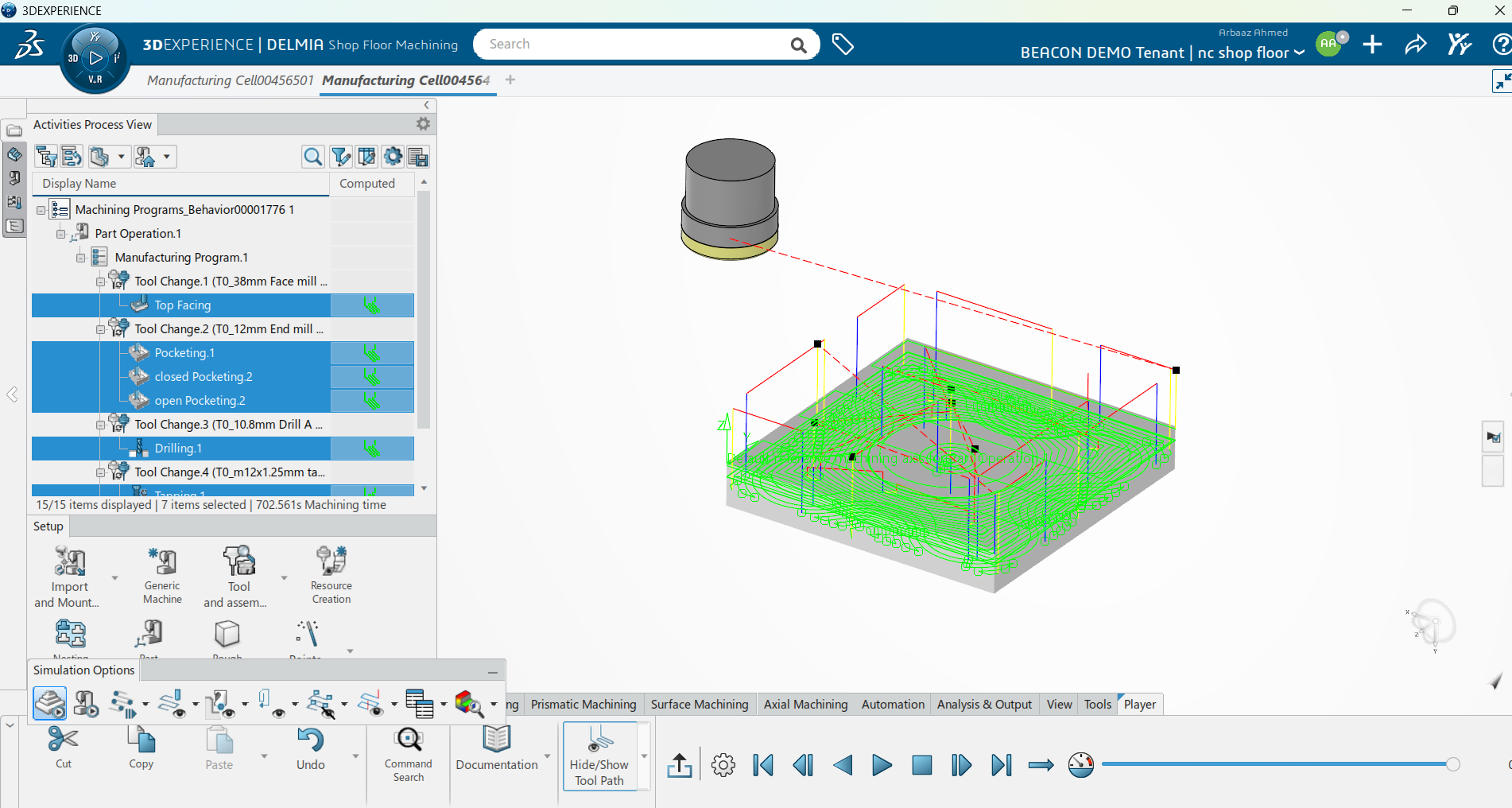Click the export share icon in player bar
Image resolution: width=1512 pixels, height=808 pixels.
pos(680,765)
